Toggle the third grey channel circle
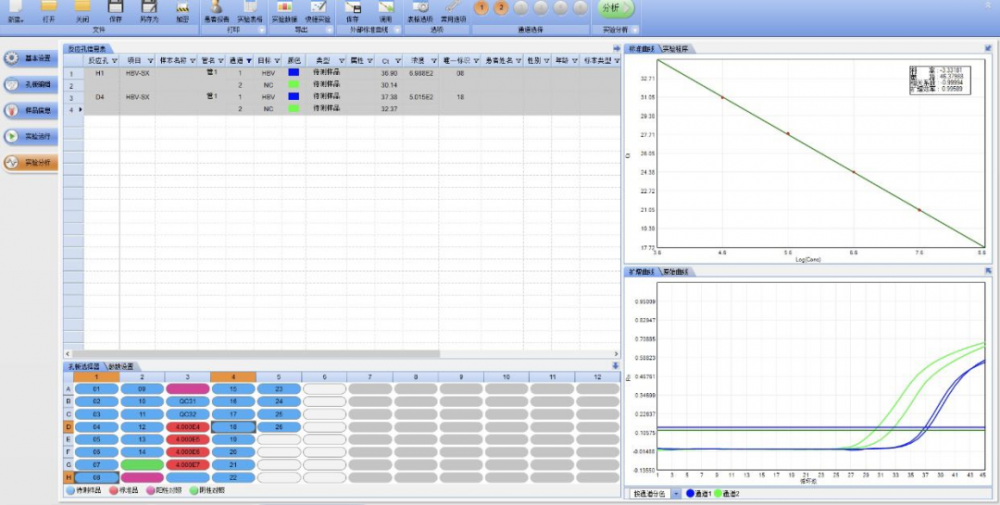The image size is (1000, 505). (520, 8)
